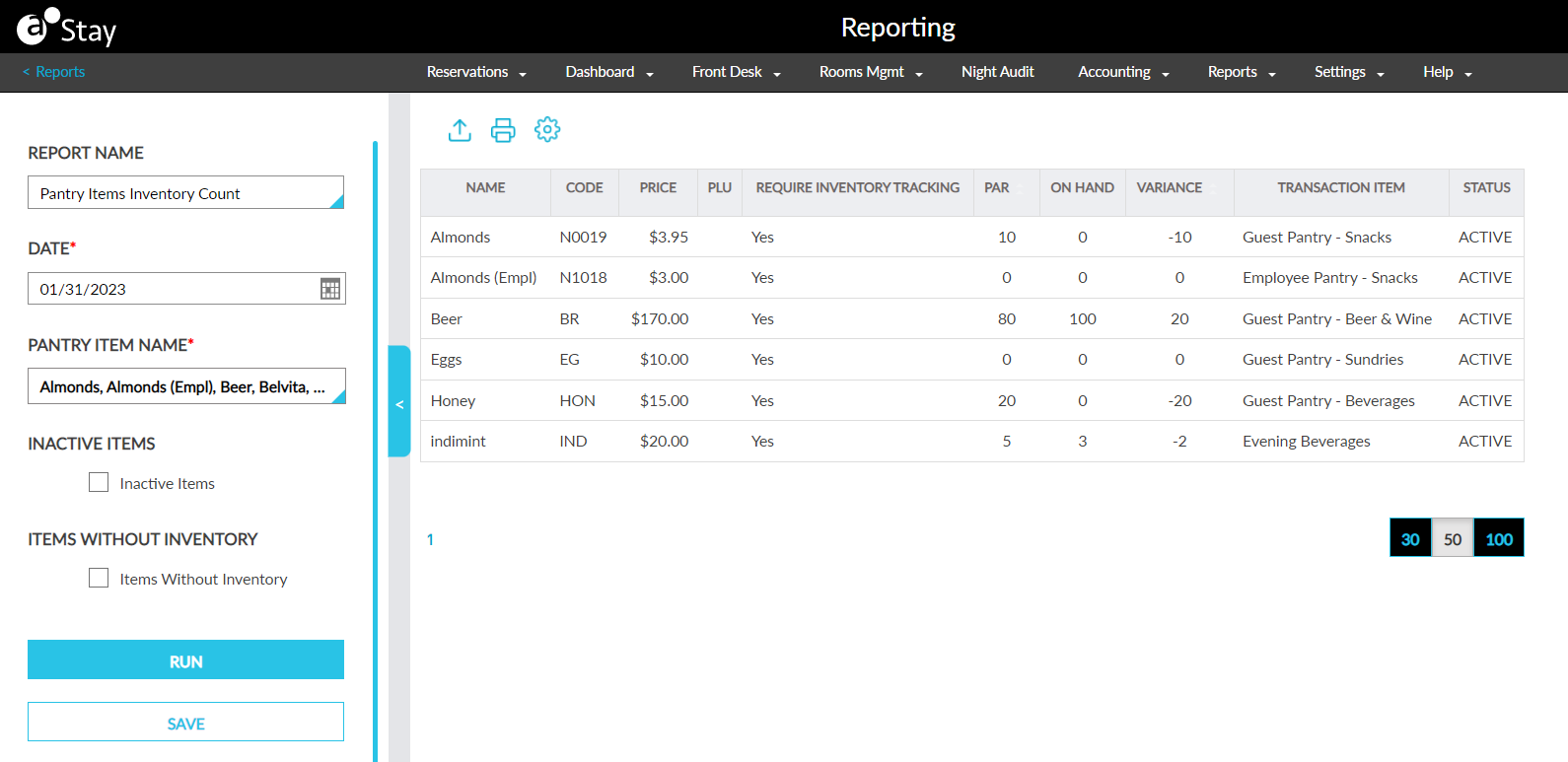The image size is (1568, 762).
Task: Go to Night Audit
Action: [x=997, y=72]
